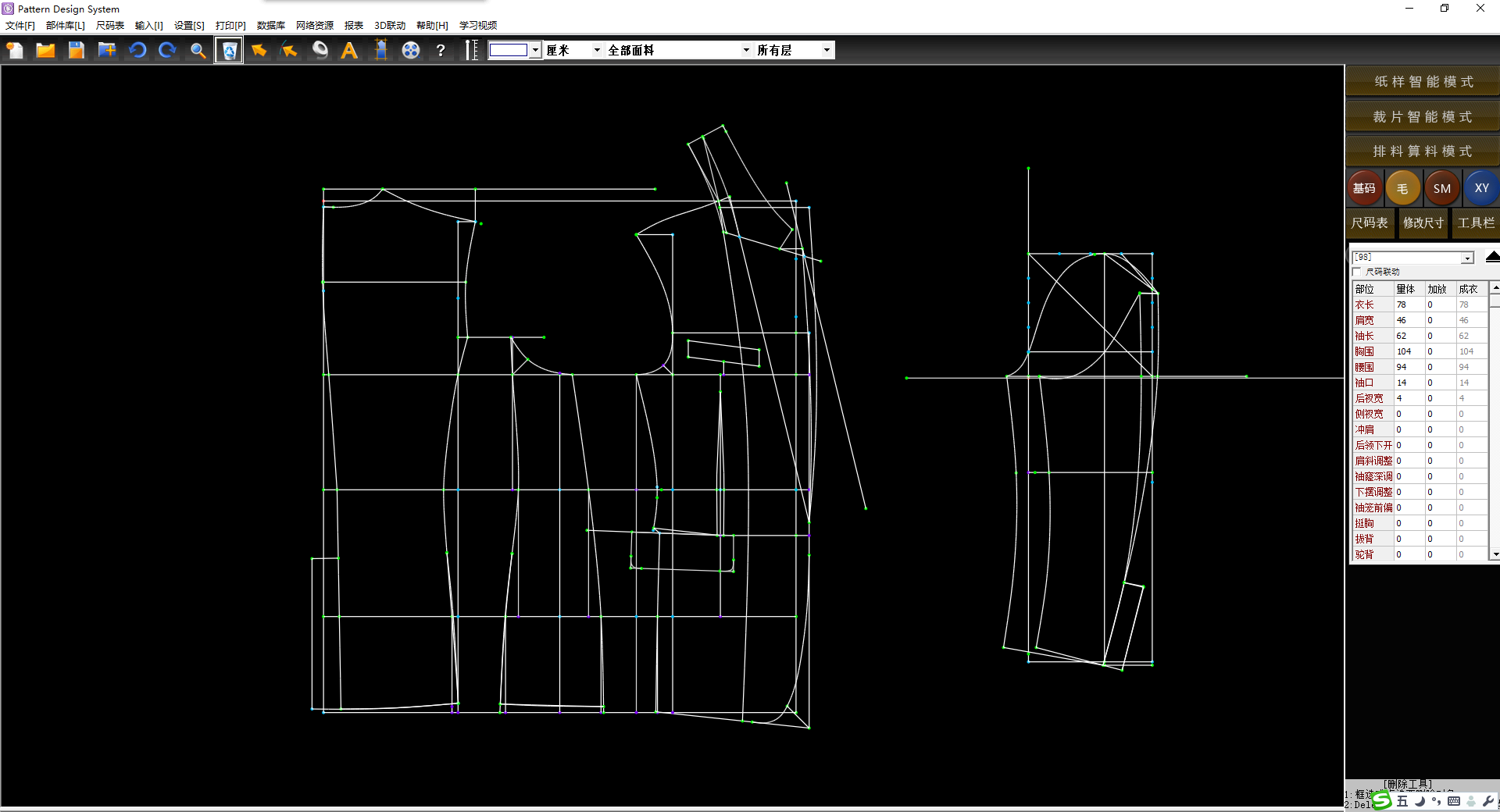Switch to 纸样智能模式
This screenshot has width=1500, height=812.
tap(1423, 81)
